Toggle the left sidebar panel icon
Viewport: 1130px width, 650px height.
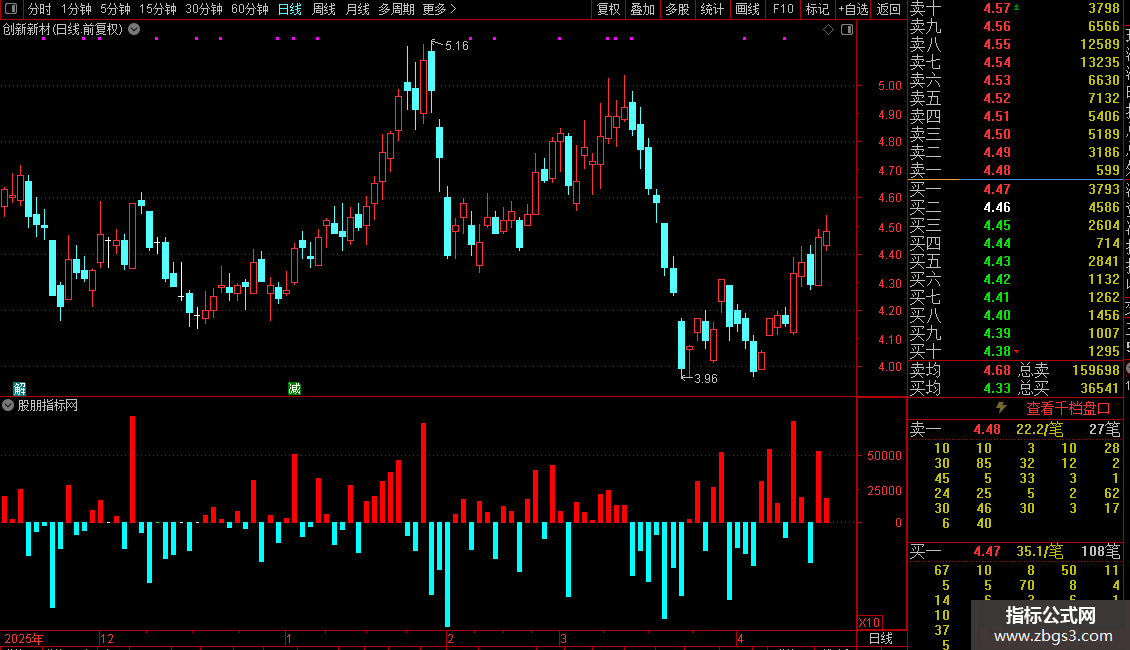click(11, 9)
